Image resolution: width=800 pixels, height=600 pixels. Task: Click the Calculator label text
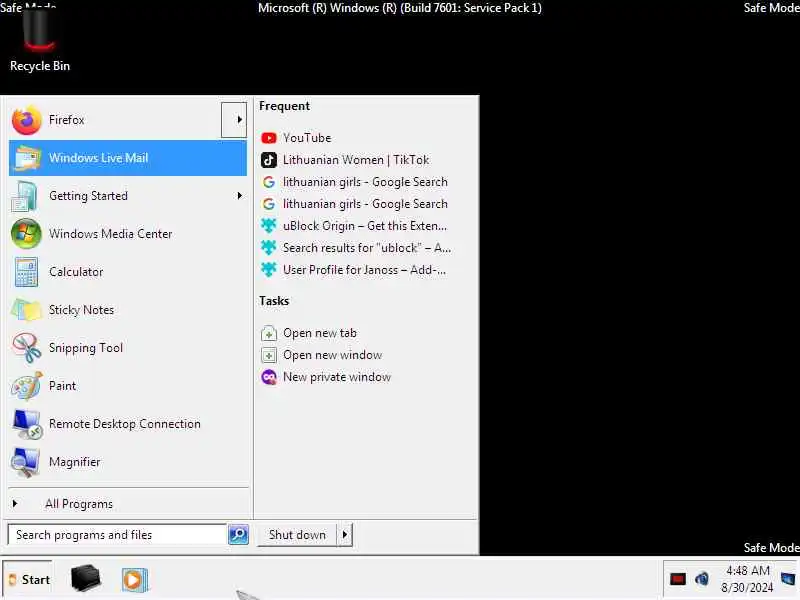tap(76, 272)
